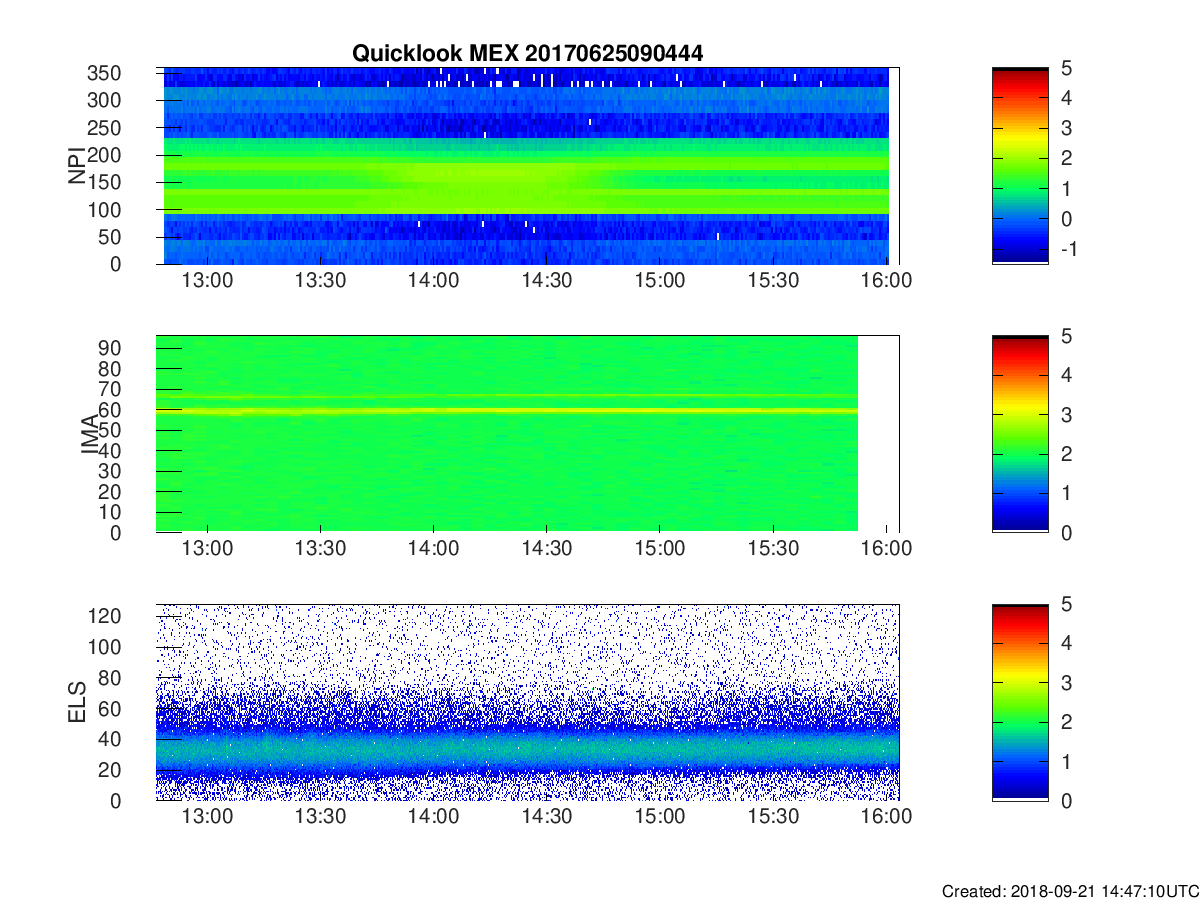The height and width of the screenshot is (900, 1200).
Task: Click the NPI spectrogram plot area
Action: (x=527, y=165)
